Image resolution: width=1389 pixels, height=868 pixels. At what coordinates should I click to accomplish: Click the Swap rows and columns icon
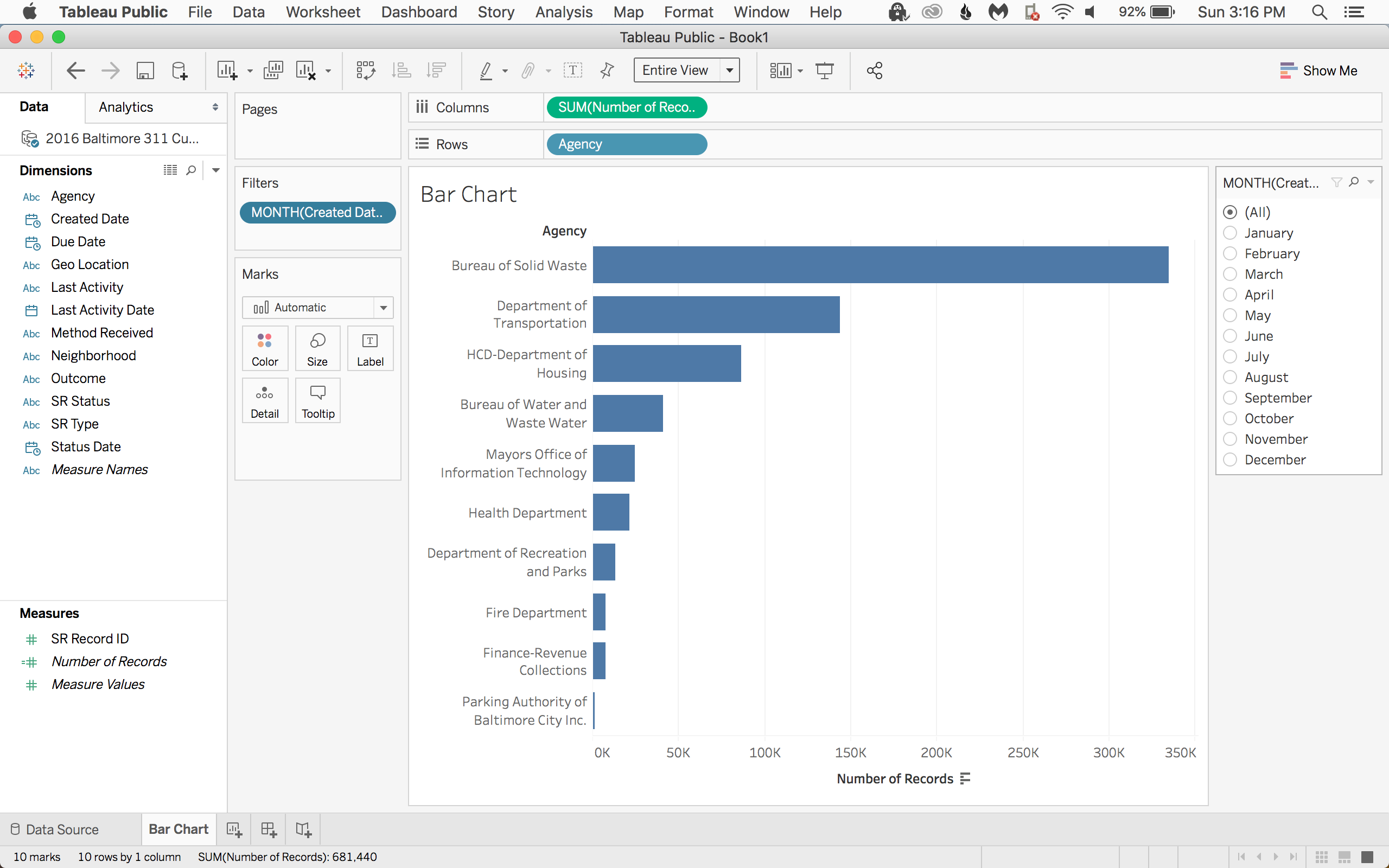tap(366, 71)
